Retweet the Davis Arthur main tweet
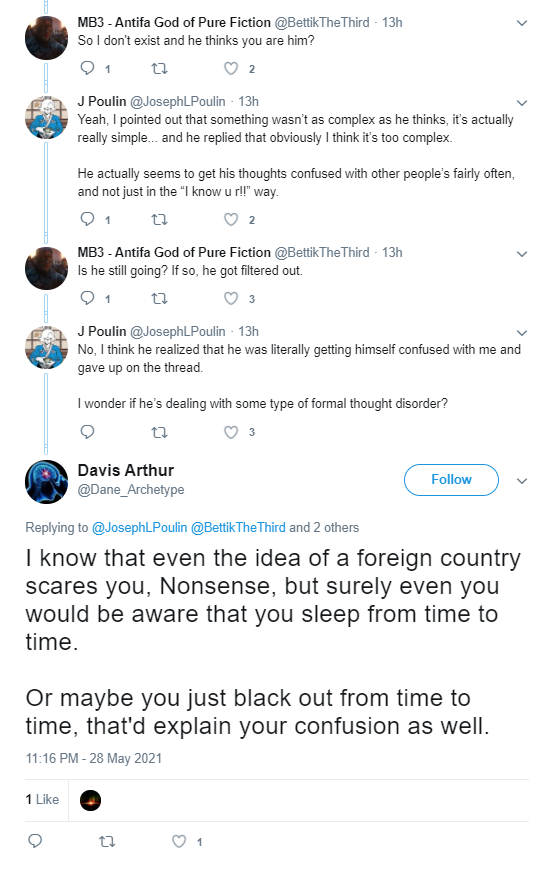The image size is (545, 870). point(107,842)
